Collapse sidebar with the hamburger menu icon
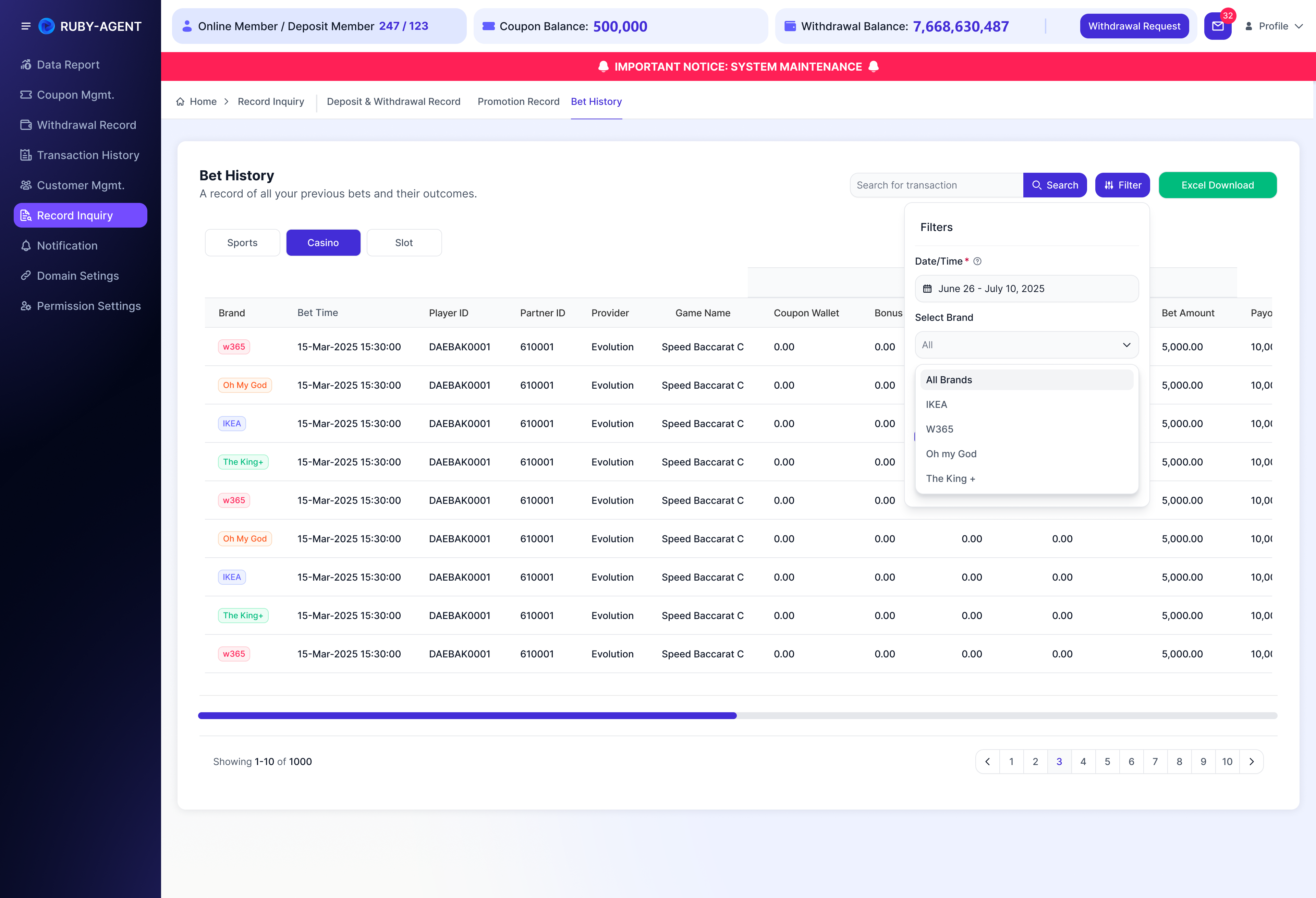 click(25, 26)
